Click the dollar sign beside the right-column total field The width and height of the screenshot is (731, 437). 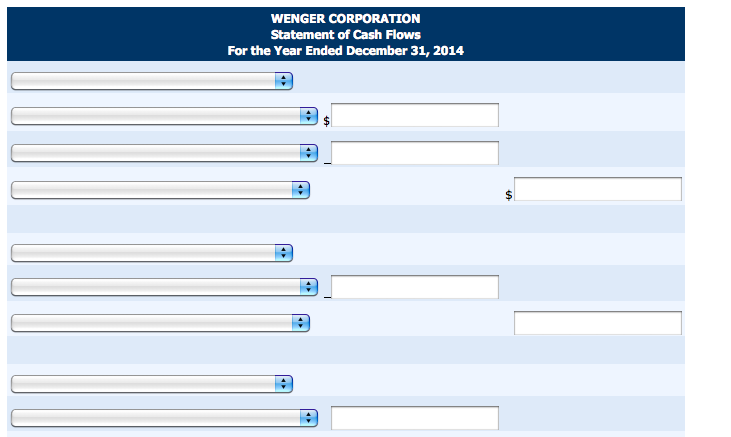509,195
